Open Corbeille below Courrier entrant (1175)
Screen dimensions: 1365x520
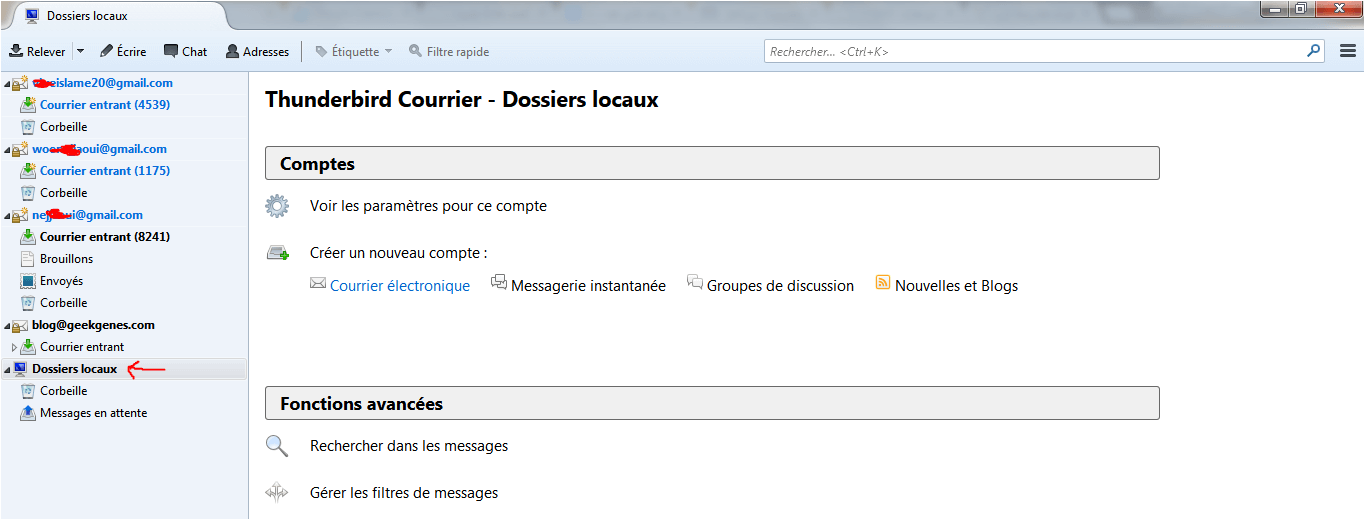coord(63,193)
